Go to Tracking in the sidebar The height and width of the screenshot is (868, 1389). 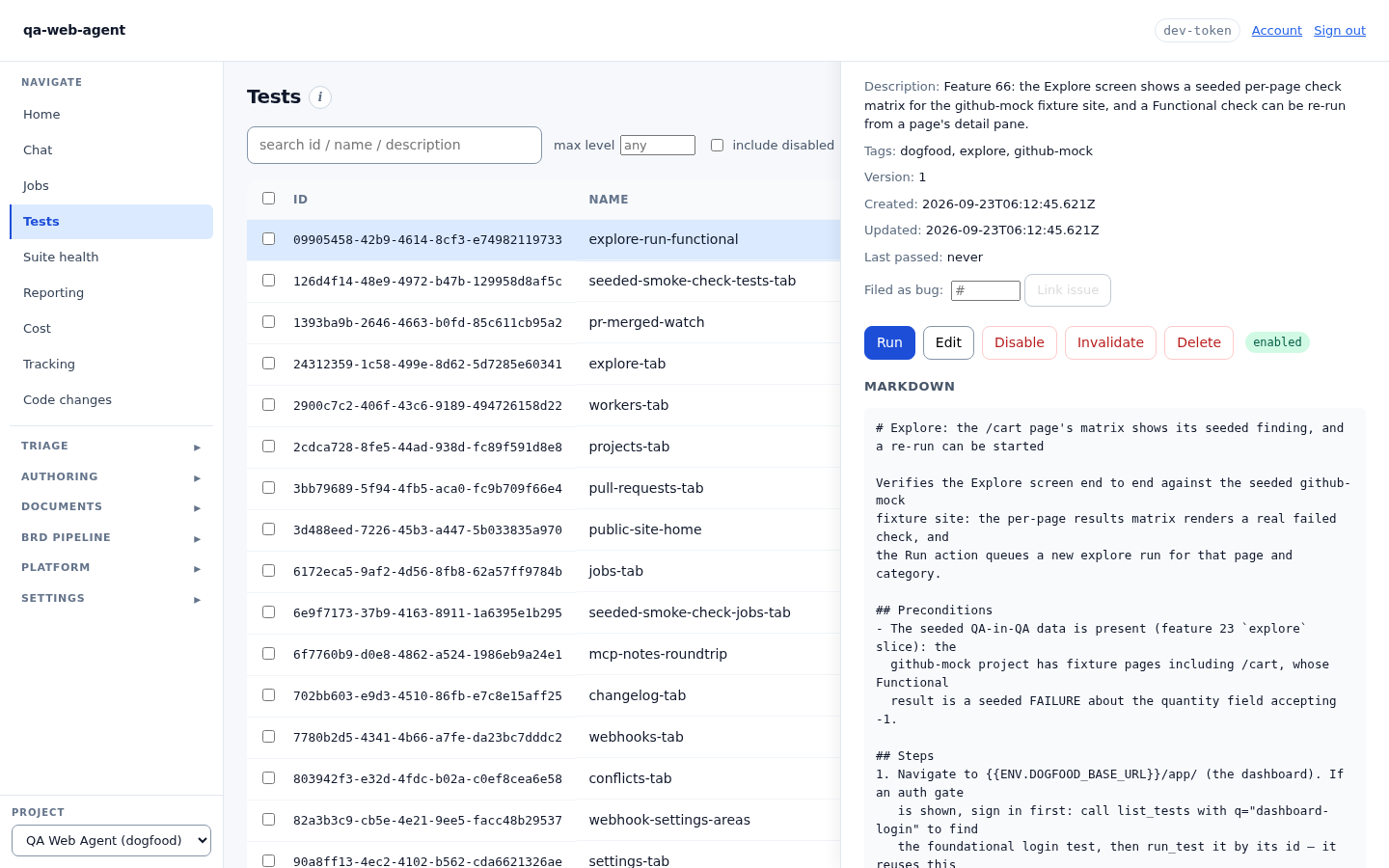[111, 365]
